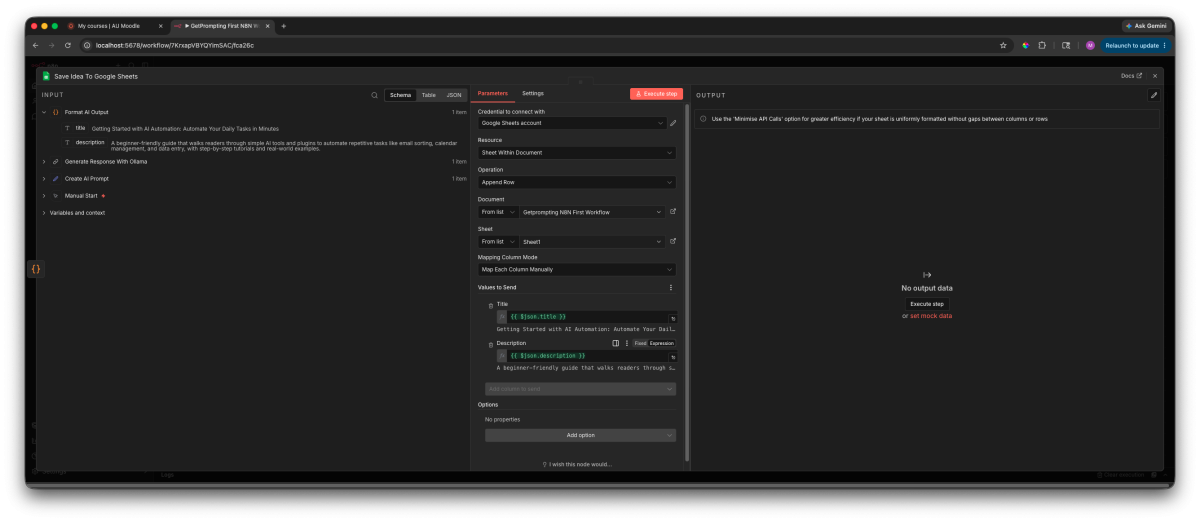Screen dimensions: 1200x522
Task: Go back in browser history
Action: tap(35, 45)
